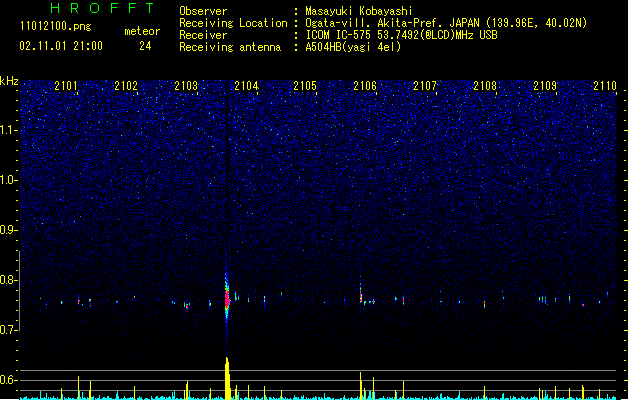Click the 2105 time marker
This screenshot has height=400, width=629.
[x=305, y=86]
